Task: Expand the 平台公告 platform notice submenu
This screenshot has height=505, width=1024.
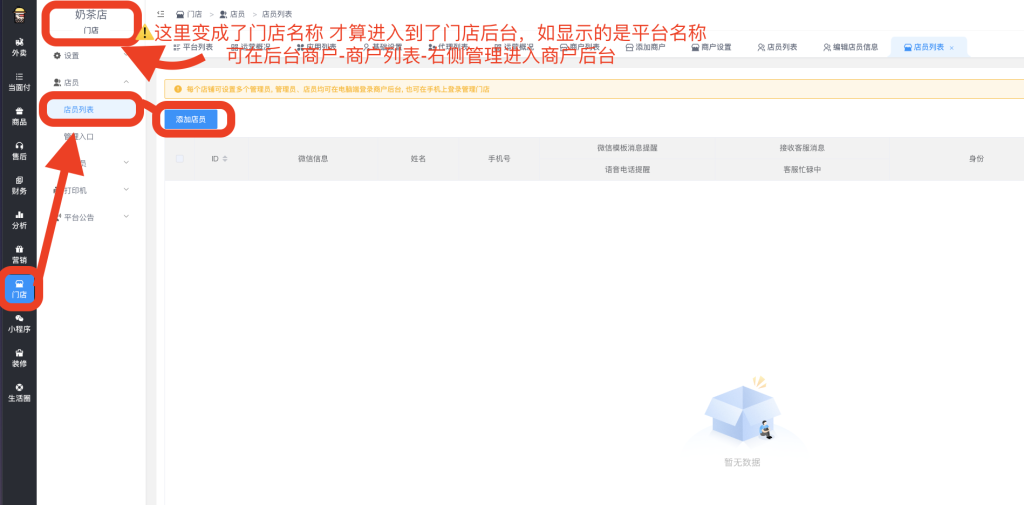Action: 126,217
